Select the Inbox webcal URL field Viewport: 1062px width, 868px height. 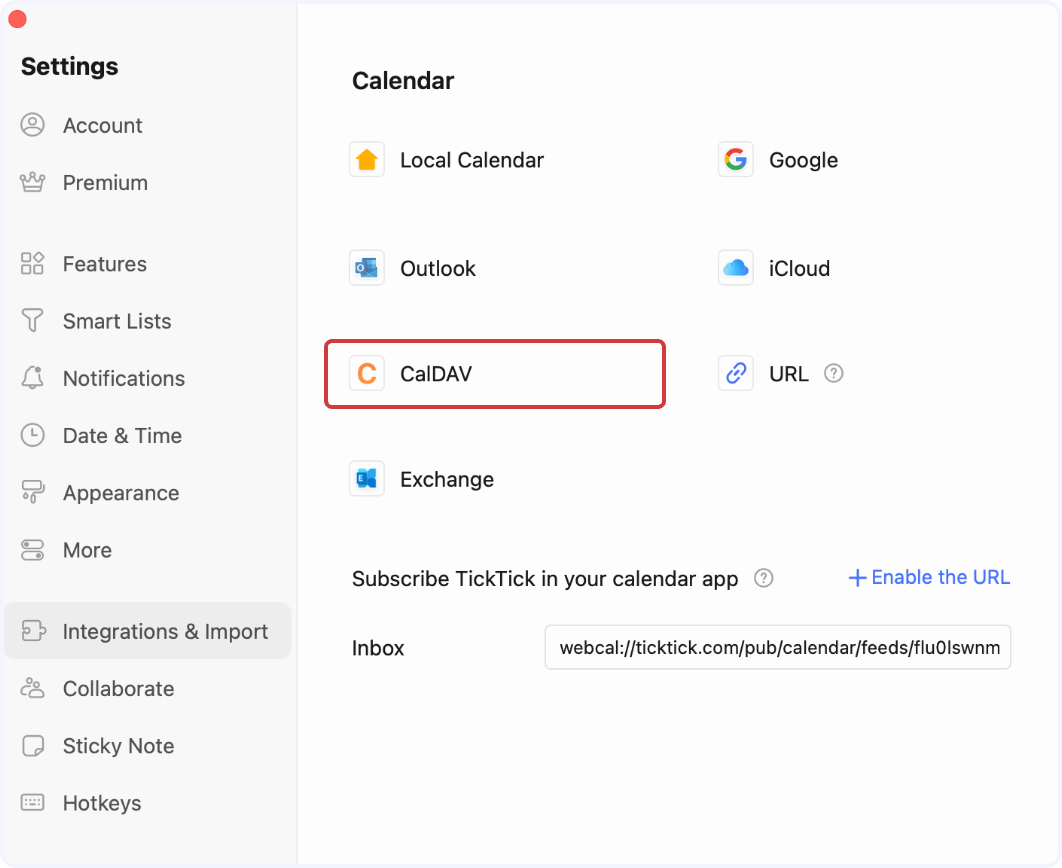[x=778, y=647]
